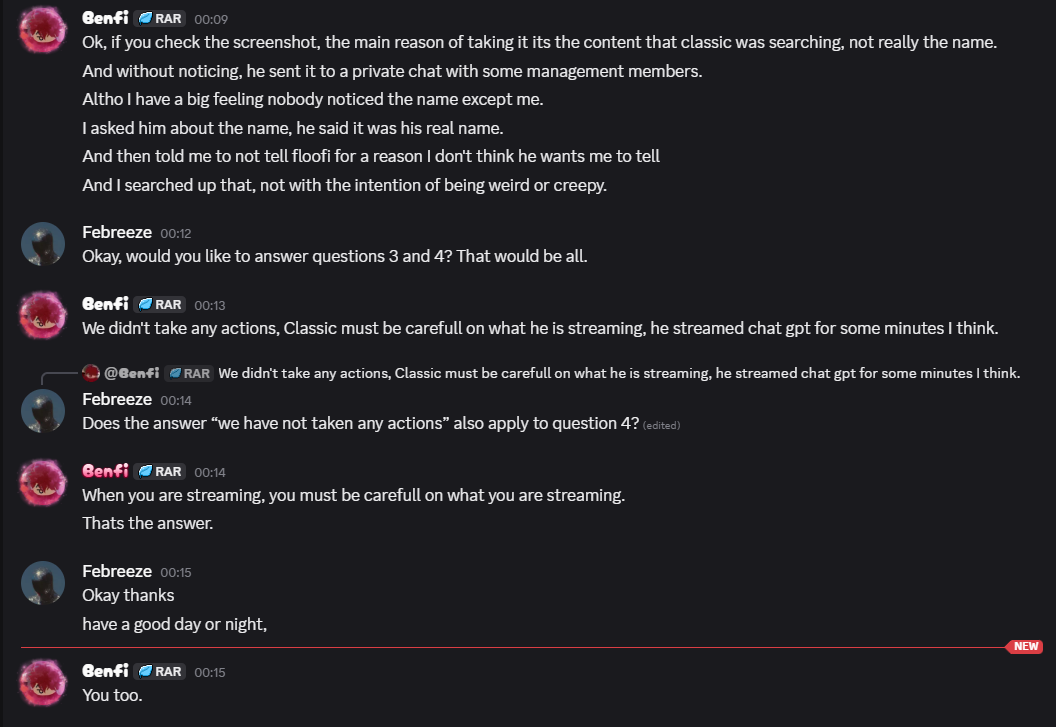Click the pink Benfi username at 00:14
1056x727 pixels.
105,471
